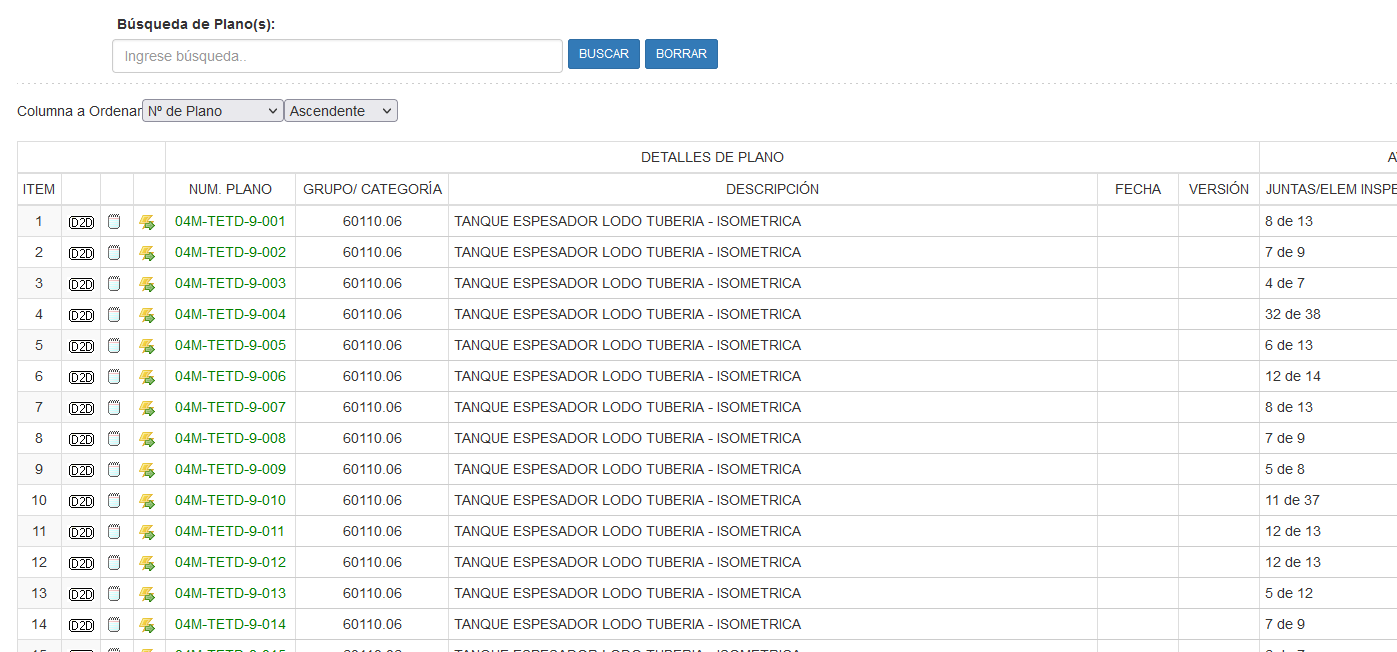This screenshot has height=652, width=1397.
Task: Open the 'Nº de Plano' sort column dropdown
Action: pos(213,111)
